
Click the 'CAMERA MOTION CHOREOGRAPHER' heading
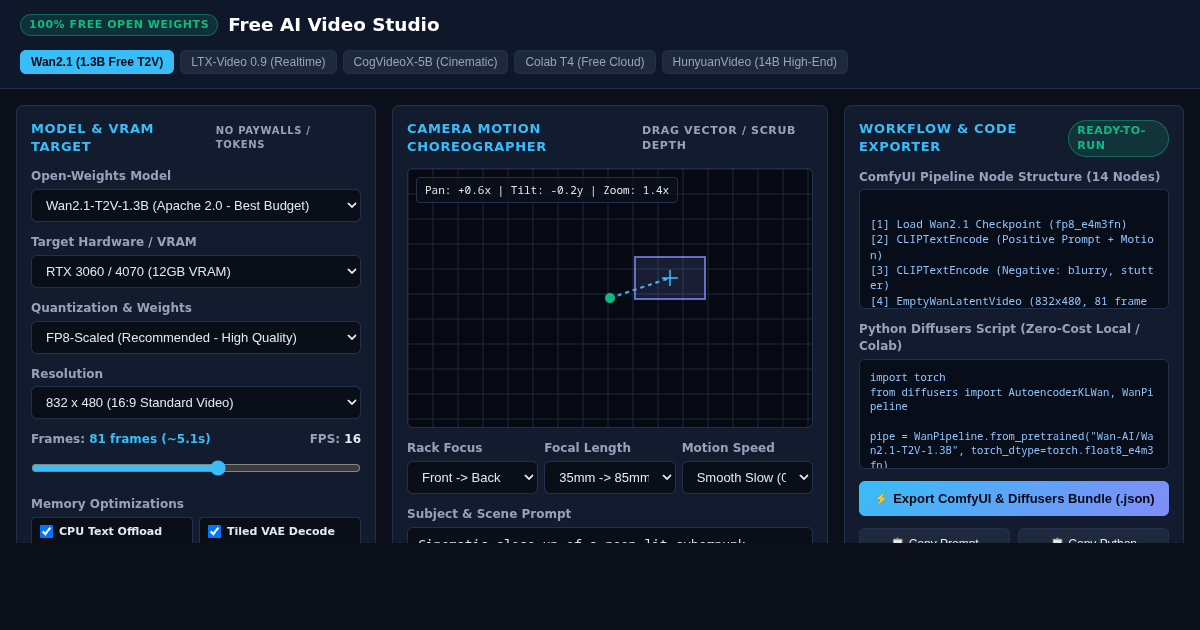pyautogui.click(x=477, y=138)
